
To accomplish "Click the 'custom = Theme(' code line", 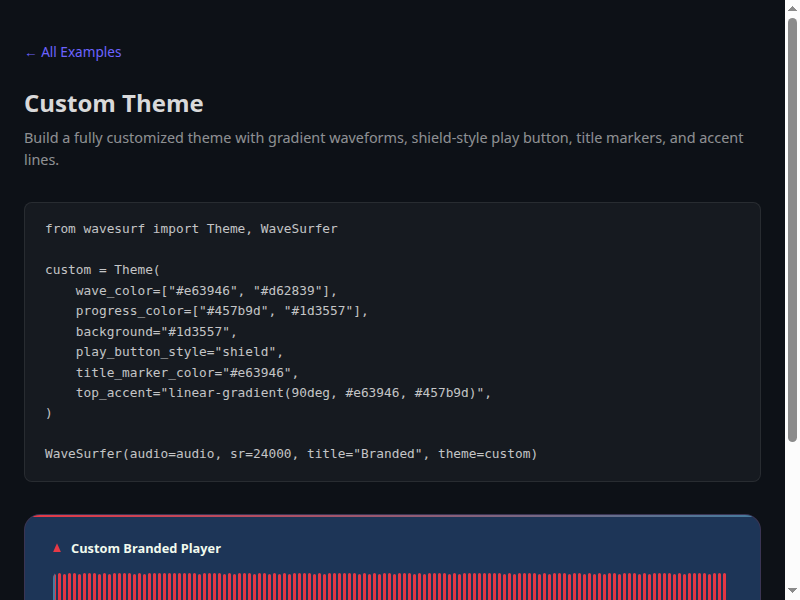I will [103, 269].
